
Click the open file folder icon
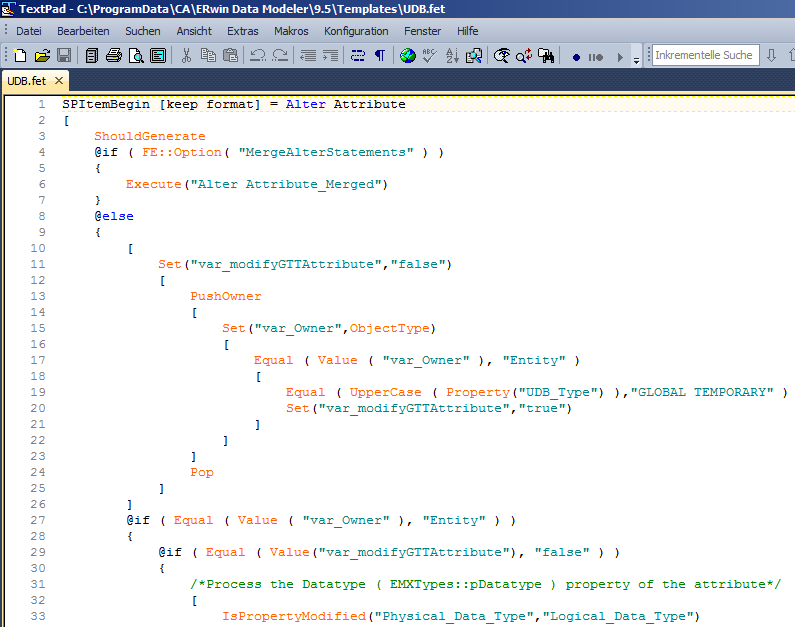(x=42, y=56)
